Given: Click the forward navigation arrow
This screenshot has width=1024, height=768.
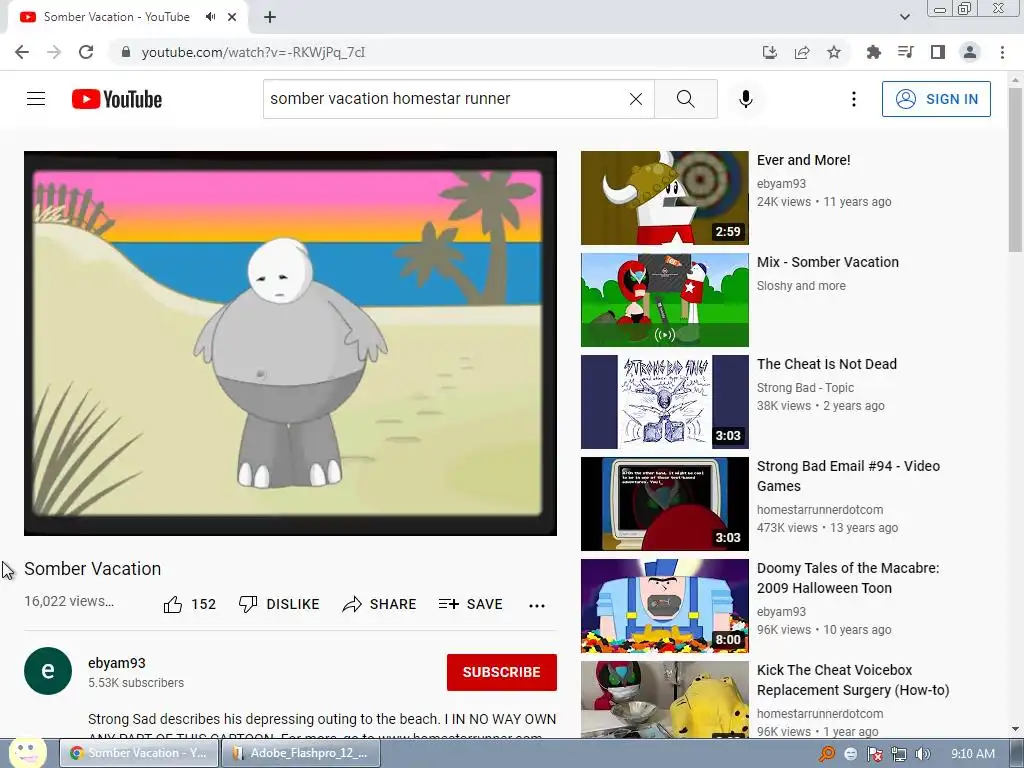Looking at the screenshot, I should click(x=54, y=52).
